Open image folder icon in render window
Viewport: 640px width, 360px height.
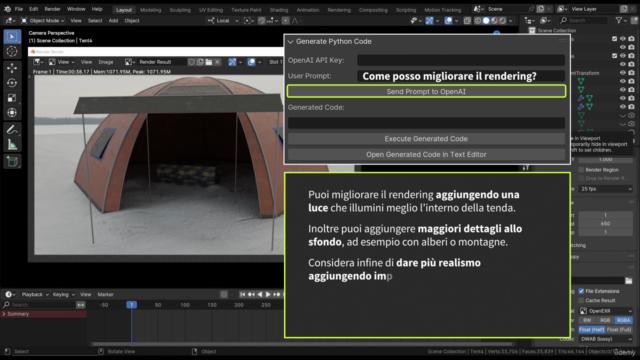click(x=209, y=62)
